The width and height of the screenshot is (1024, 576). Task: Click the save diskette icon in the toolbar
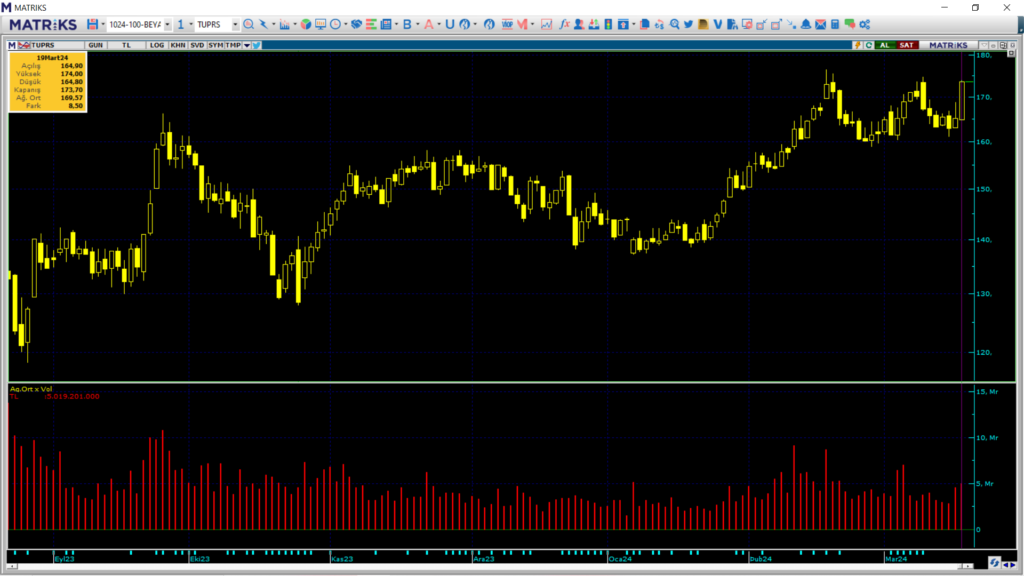coord(92,24)
